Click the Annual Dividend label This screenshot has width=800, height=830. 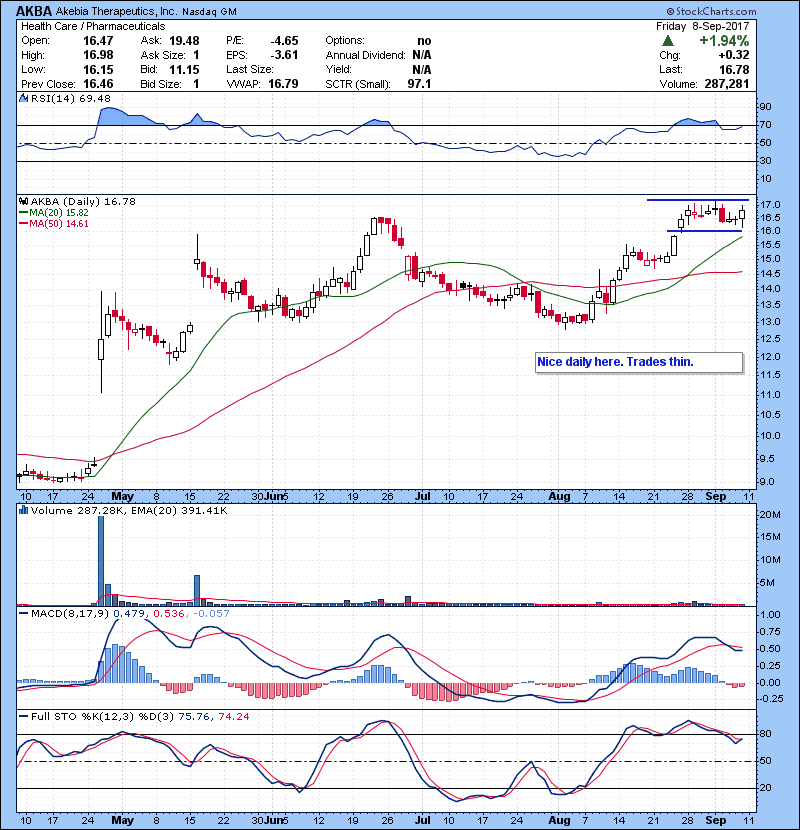tap(365, 55)
